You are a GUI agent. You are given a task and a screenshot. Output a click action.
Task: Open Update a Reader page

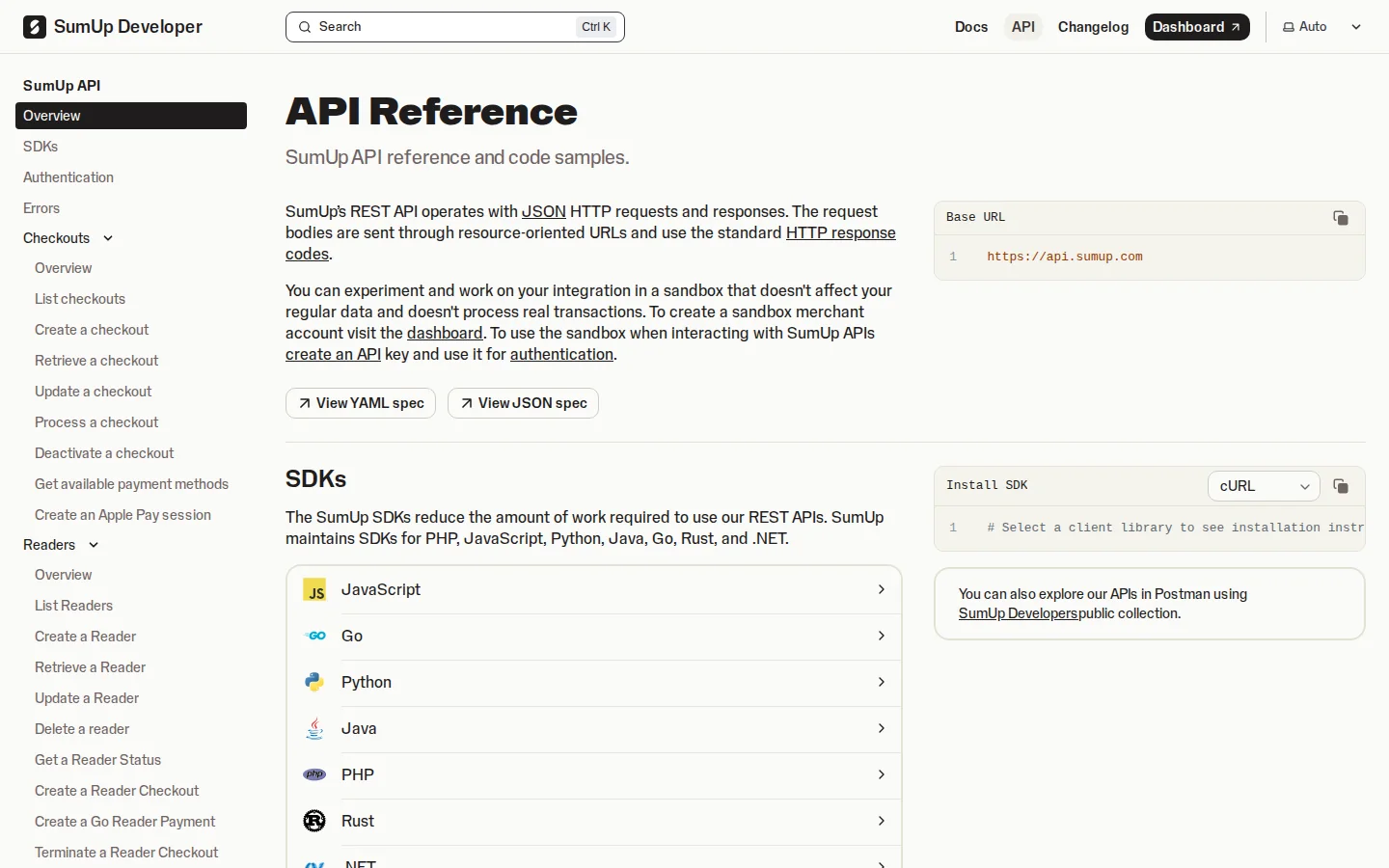(x=87, y=698)
